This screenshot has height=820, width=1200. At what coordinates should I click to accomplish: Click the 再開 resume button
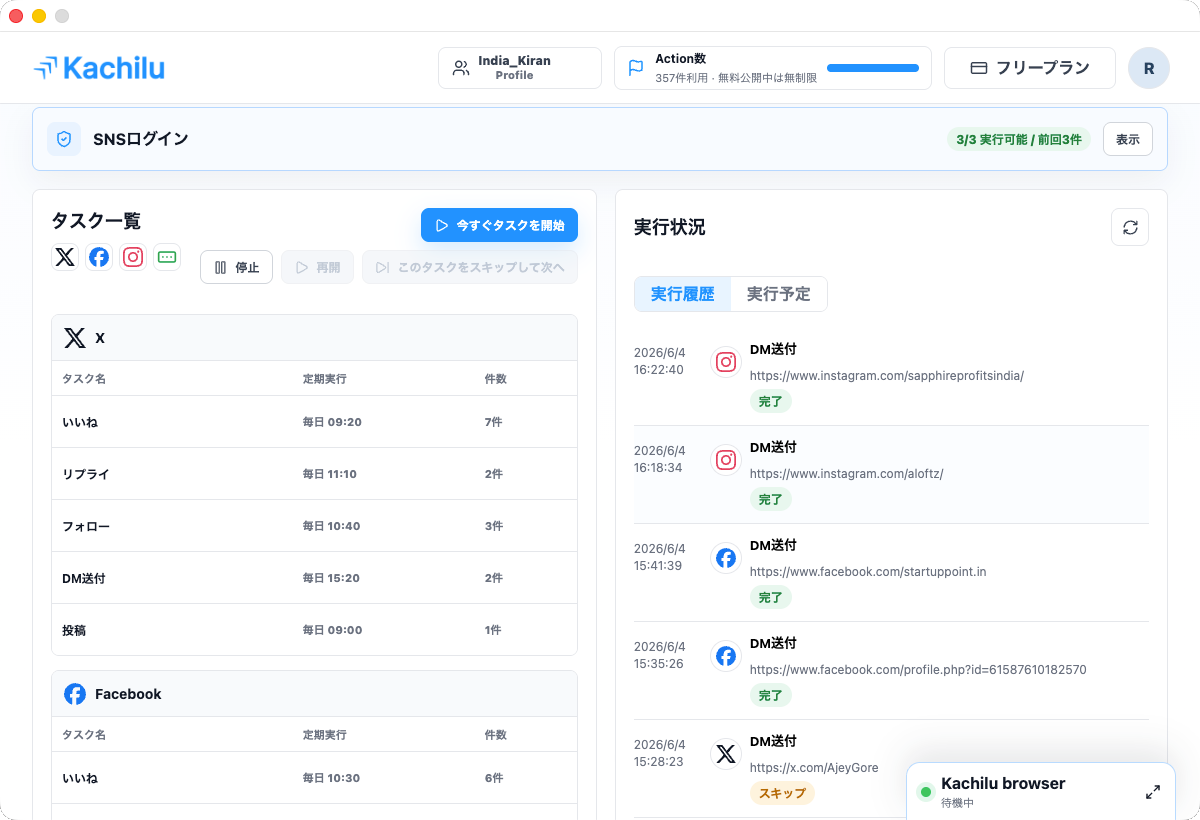pyautogui.click(x=317, y=267)
